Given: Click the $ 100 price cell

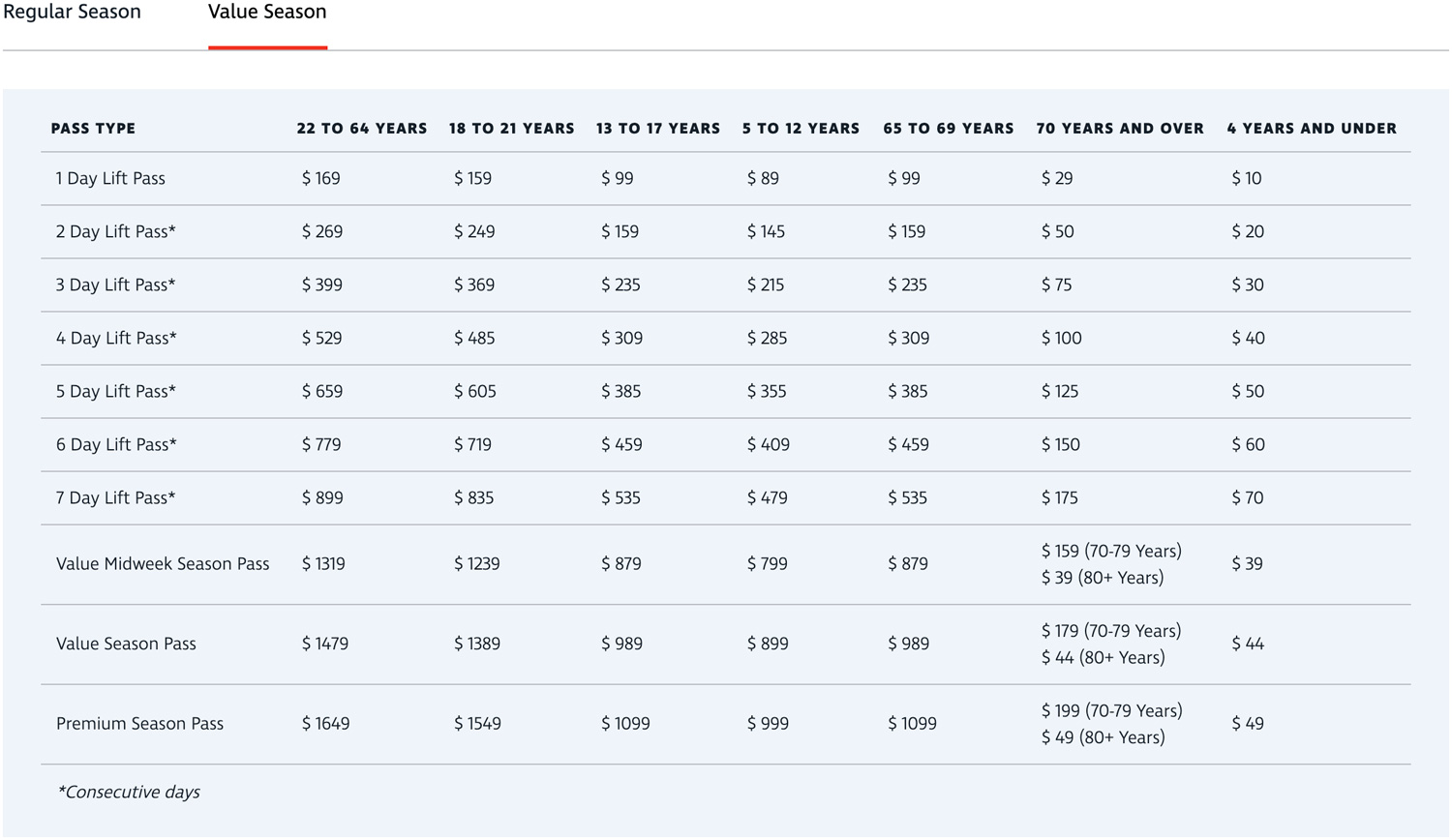Looking at the screenshot, I should coord(1062,339).
